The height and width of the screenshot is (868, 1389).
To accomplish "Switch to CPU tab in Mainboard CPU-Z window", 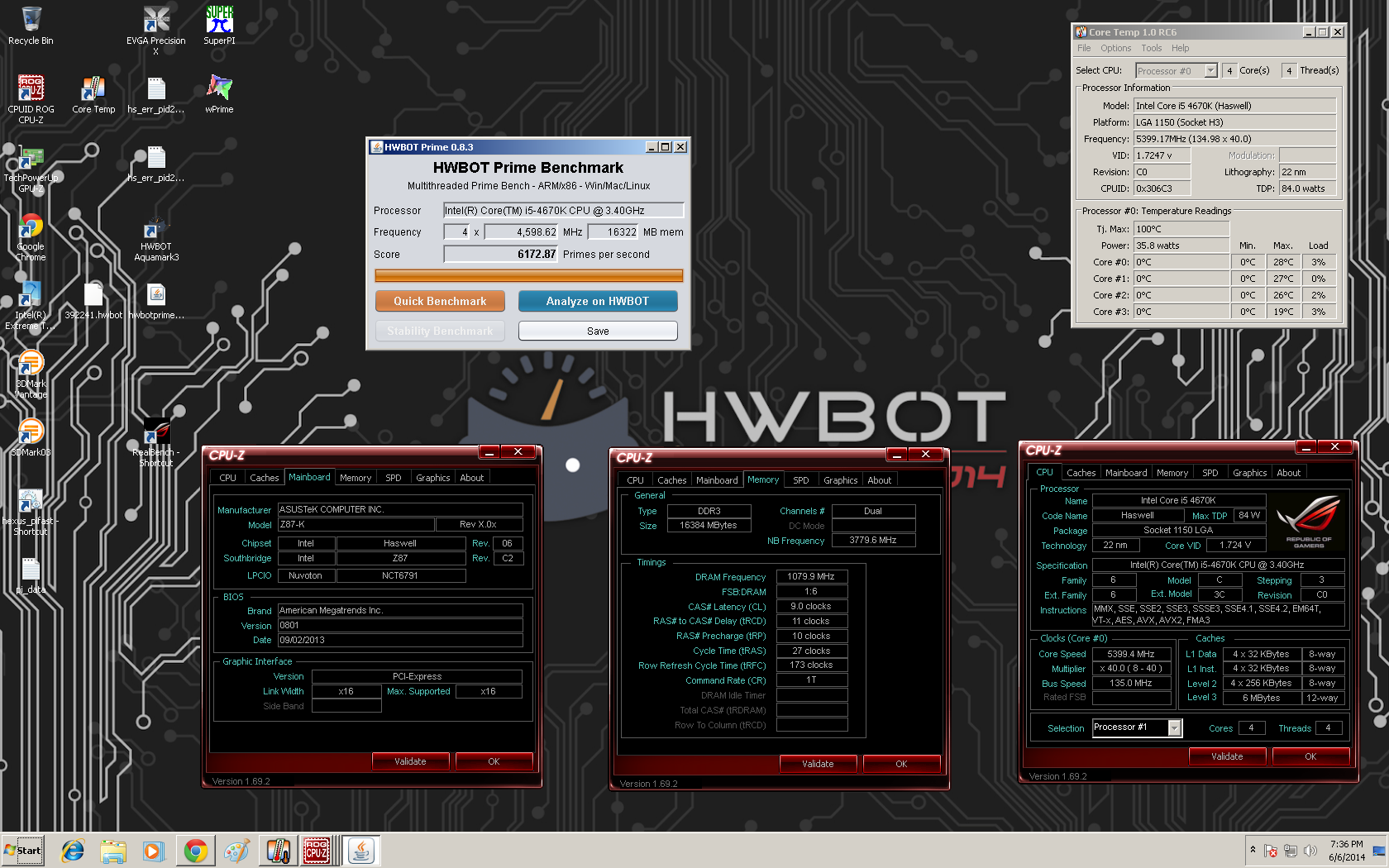I will 227,478.
